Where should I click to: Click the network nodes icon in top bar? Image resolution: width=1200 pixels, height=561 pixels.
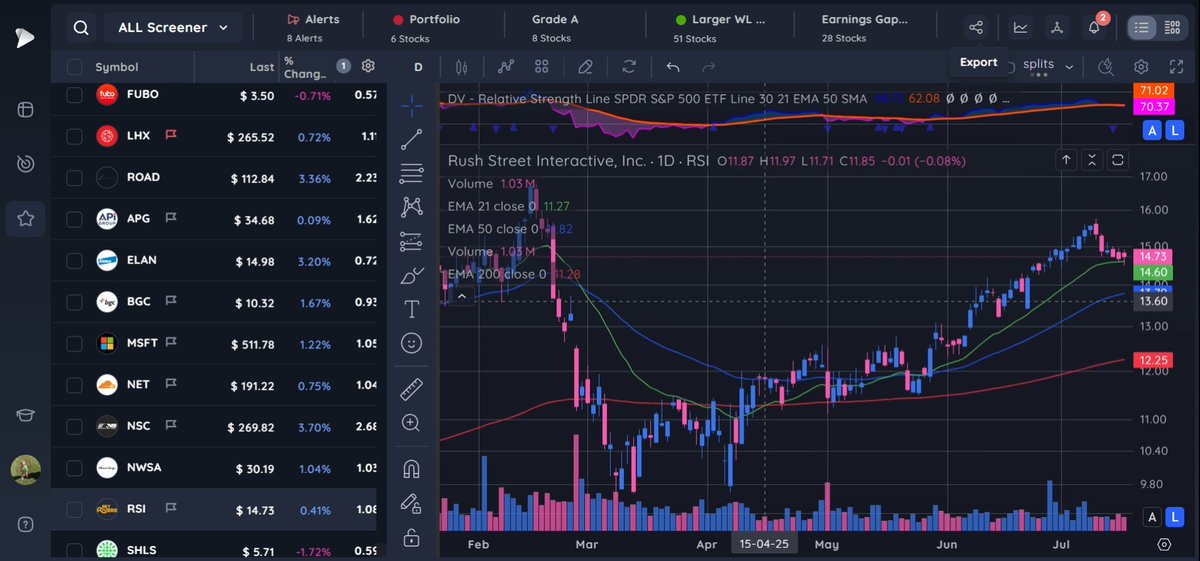(x=1057, y=28)
